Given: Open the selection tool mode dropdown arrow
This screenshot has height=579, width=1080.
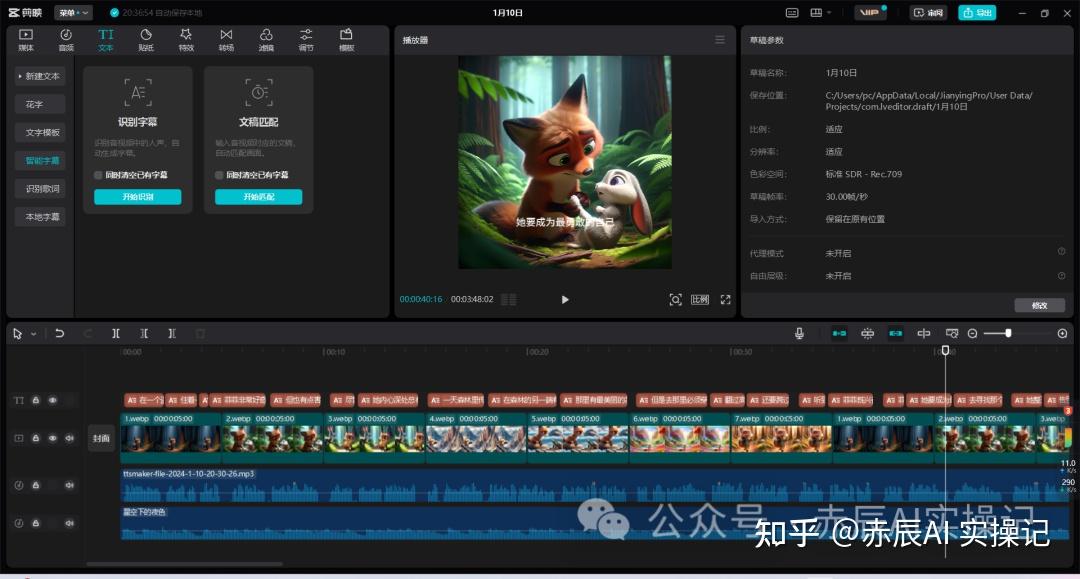Looking at the screenshot, I should pyautogui.click(x=33, y=334).
